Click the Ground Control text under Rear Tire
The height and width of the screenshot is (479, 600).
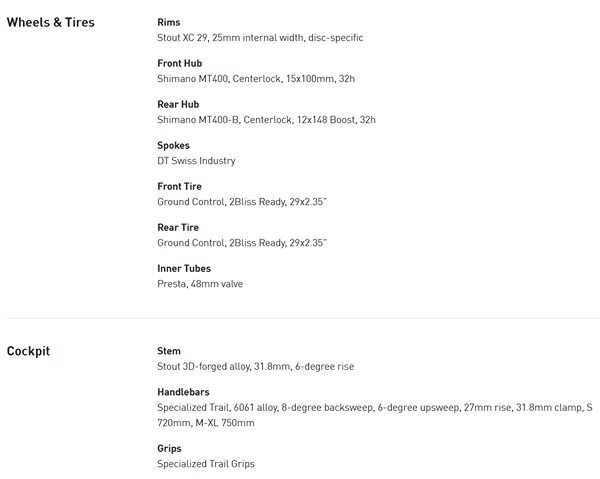(242, 243)
